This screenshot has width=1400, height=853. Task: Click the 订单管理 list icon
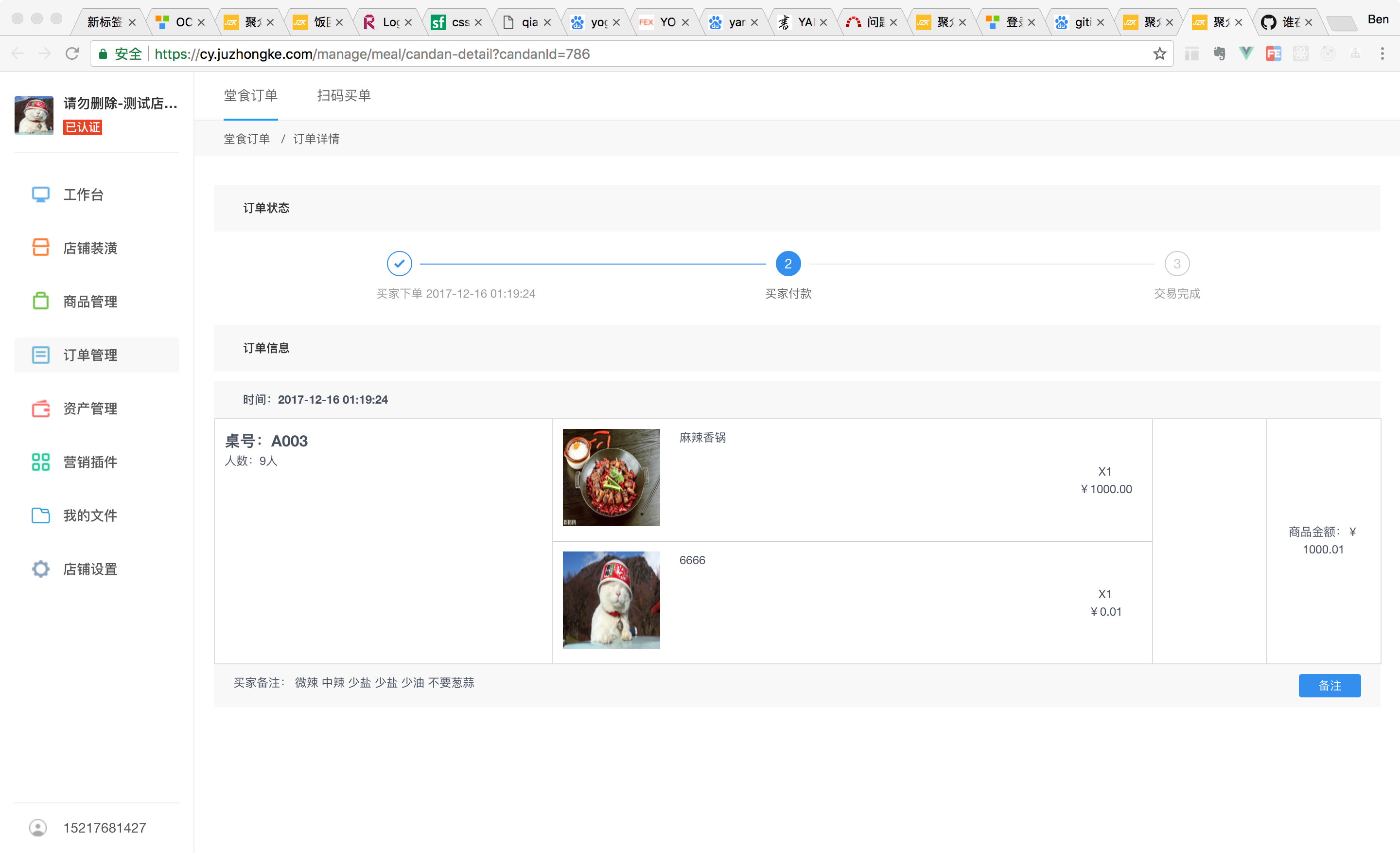[40, 355]
